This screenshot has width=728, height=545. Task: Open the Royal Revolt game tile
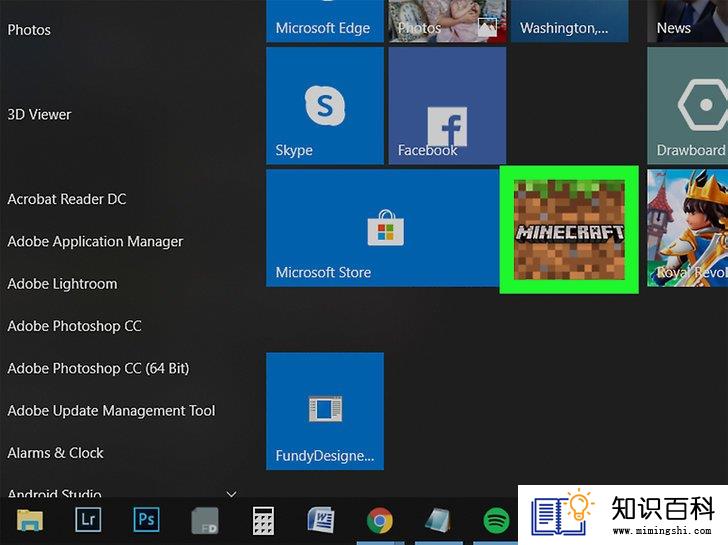click(688, 228)
